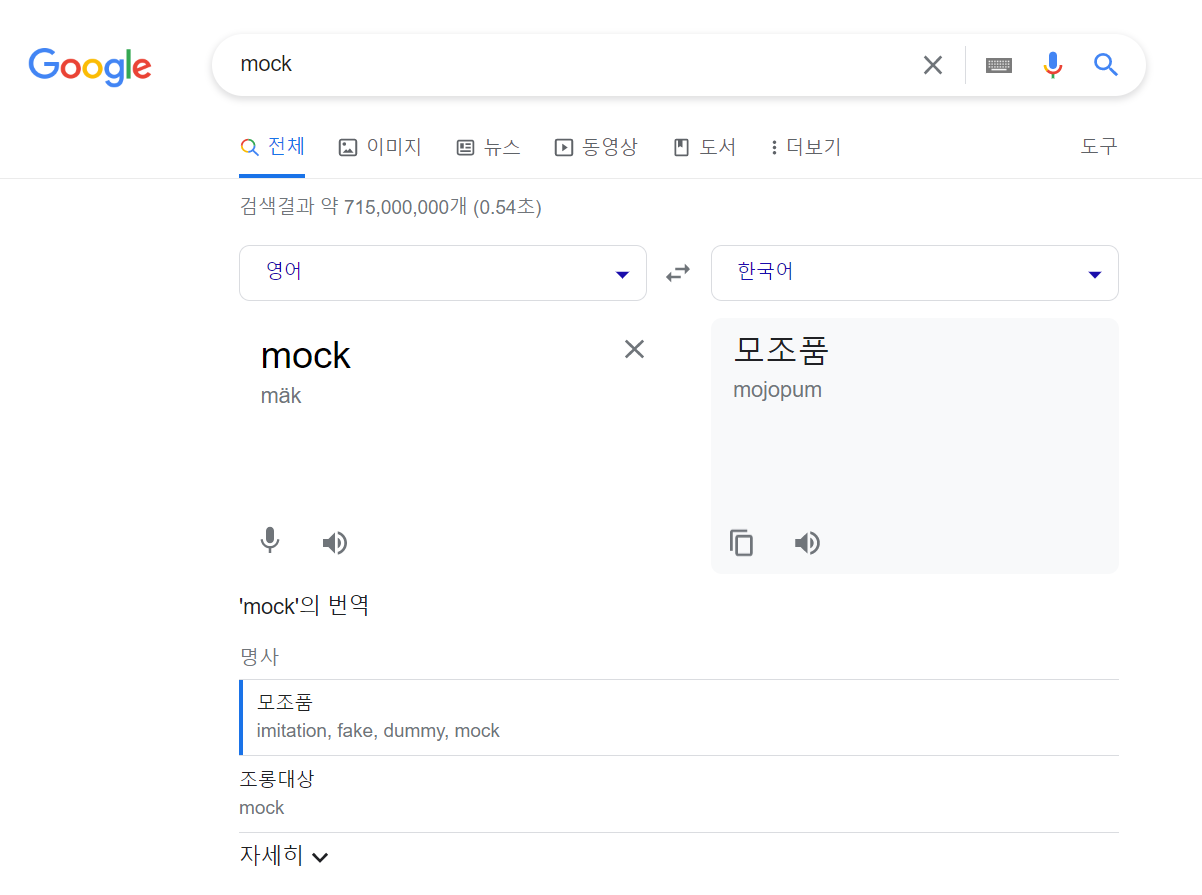Clear the translation text with the X button
The width and height of the screenshot is (1202, 895).
(x=634, y=349)
